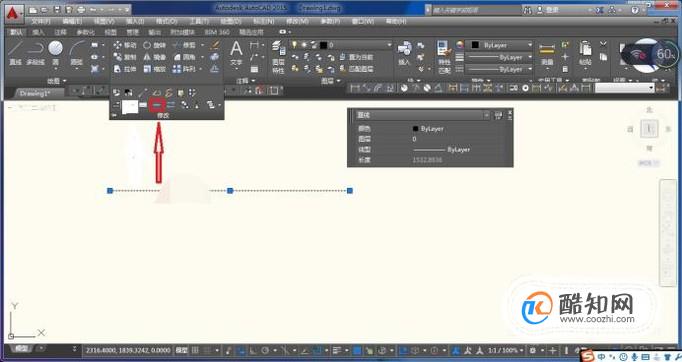Toggle the layer lightbulb on/off icon
Screen dimensions: 682x362
[x=295, y=45]
